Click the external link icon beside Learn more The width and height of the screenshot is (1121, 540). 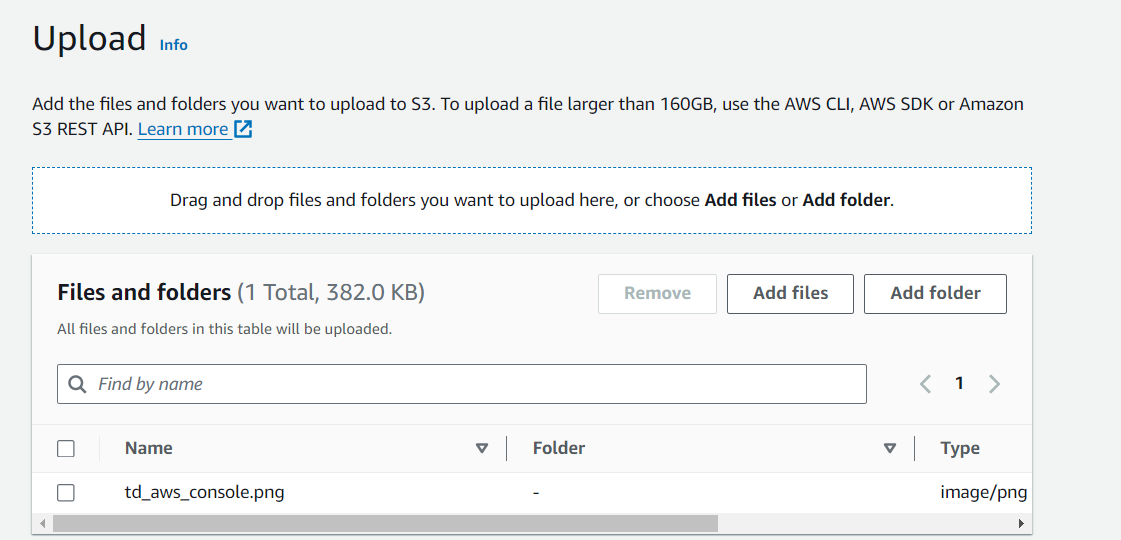(243, 129)
